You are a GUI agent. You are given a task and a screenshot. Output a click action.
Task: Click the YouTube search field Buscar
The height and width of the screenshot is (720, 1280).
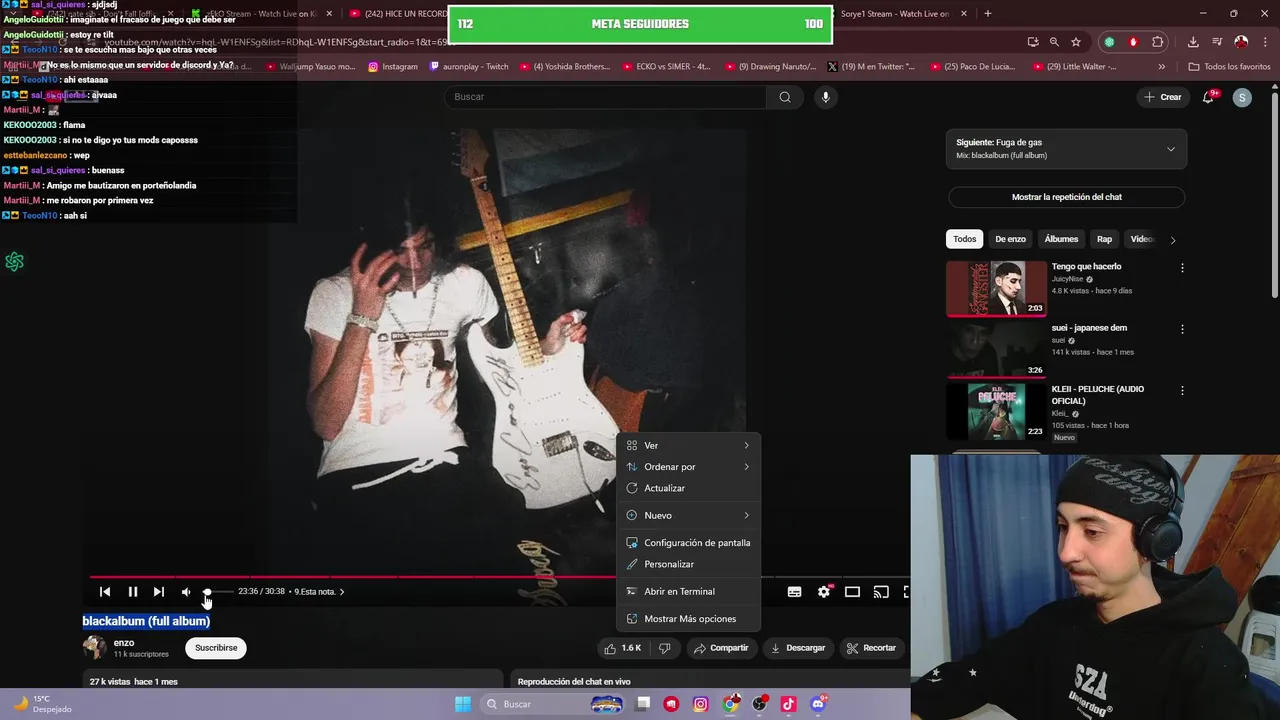point(605,97)
